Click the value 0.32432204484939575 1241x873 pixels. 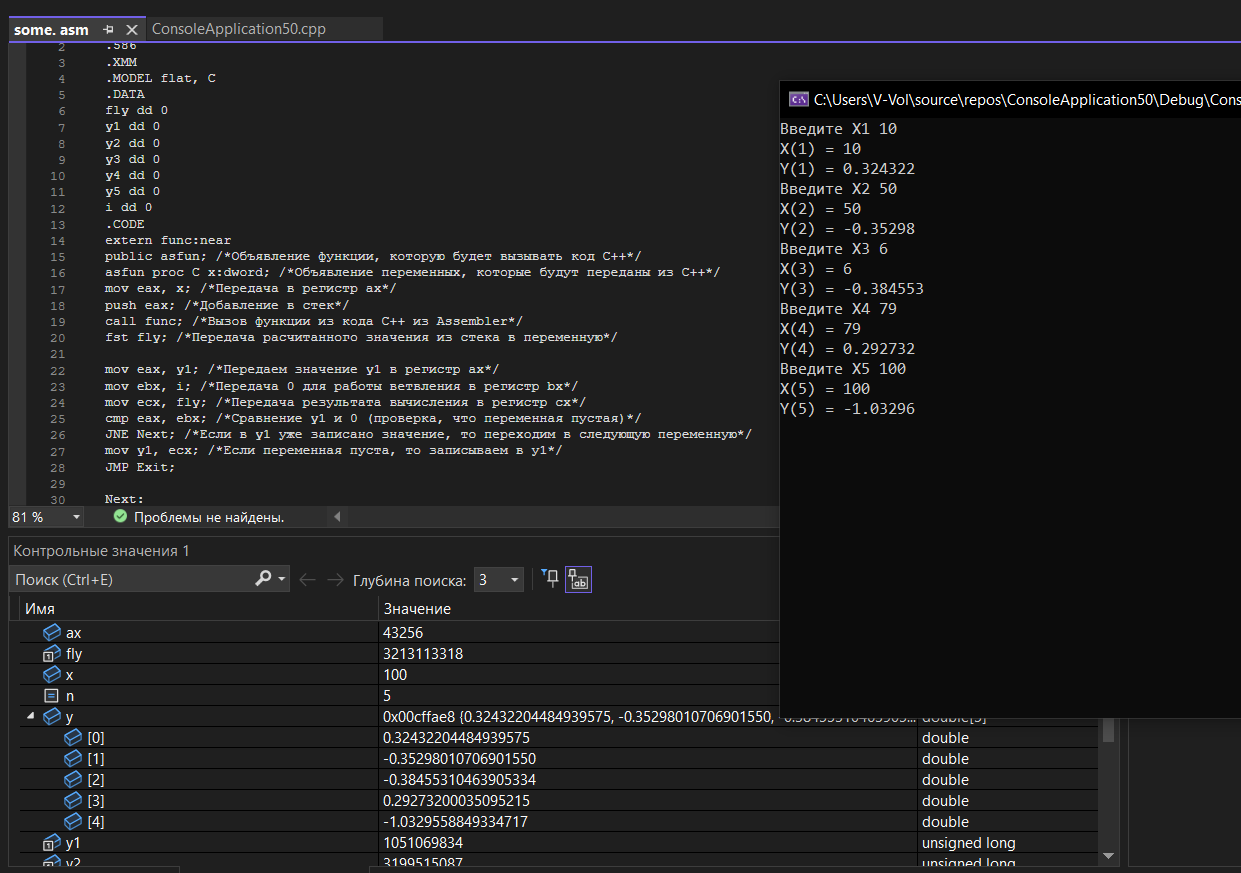point(456,738)
